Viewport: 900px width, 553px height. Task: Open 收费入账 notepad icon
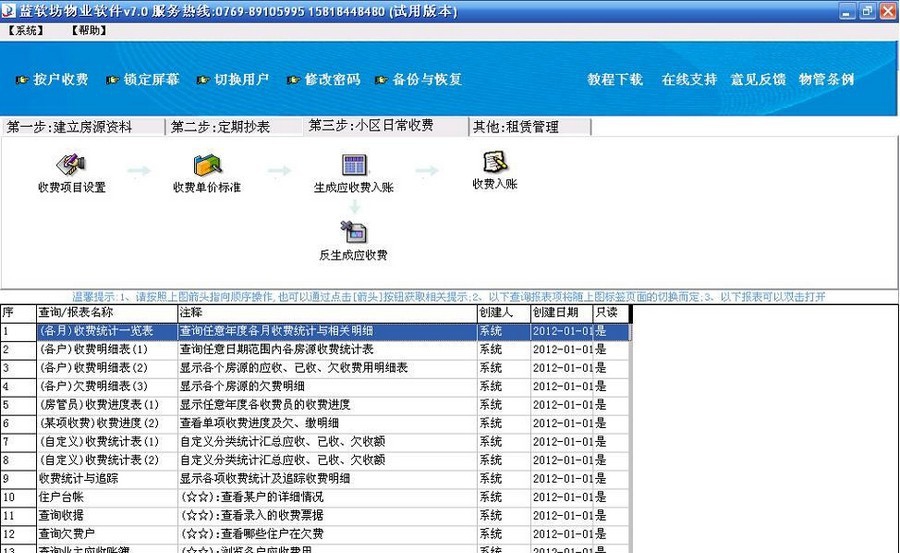[x=495, y=162]
